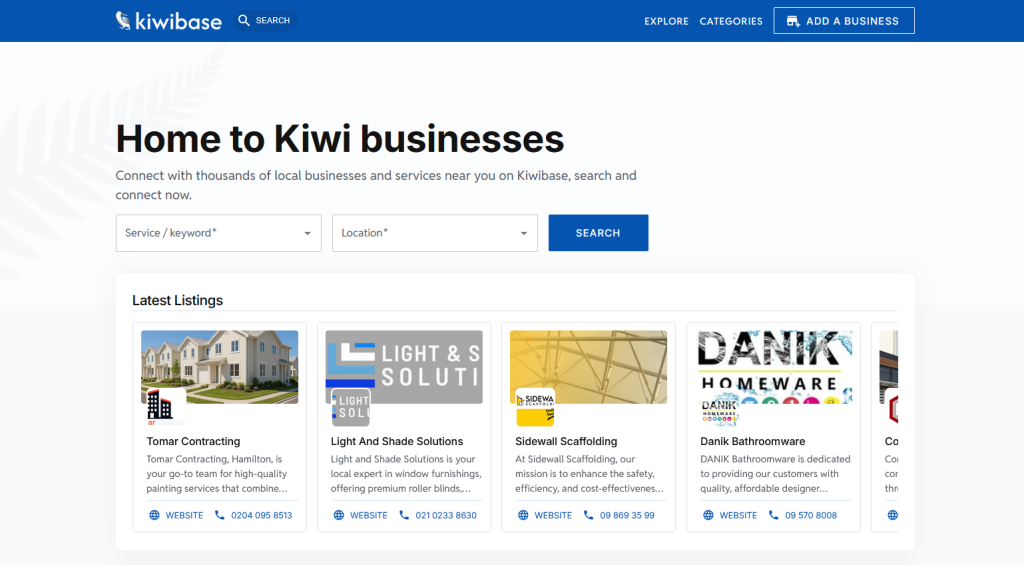Click phone icon beside 021 0233 8630
Screen dimensions: 1024x565
404,515
